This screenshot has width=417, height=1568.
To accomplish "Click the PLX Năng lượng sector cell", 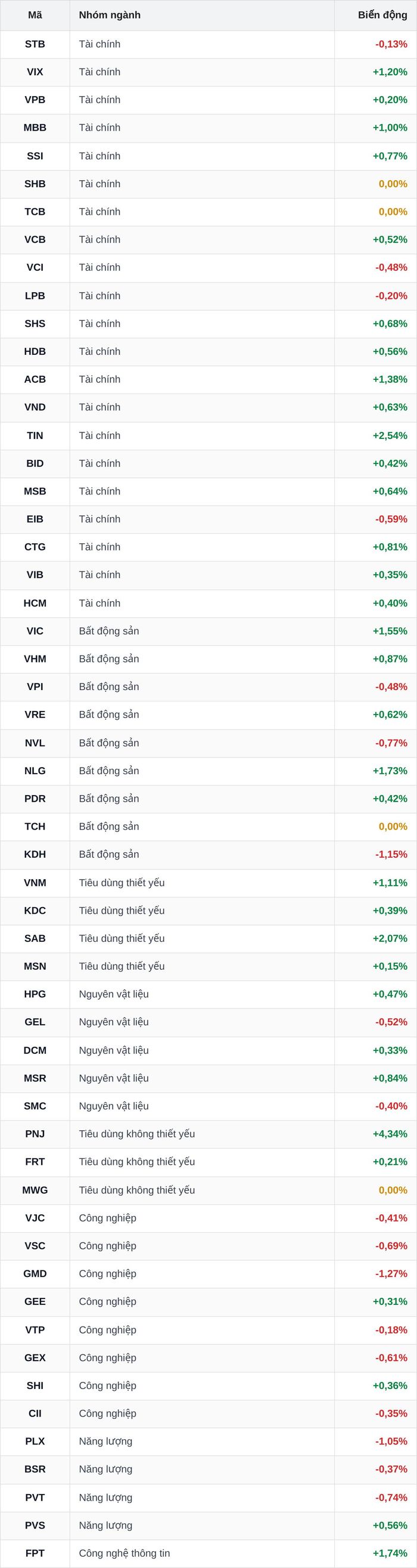I will pyautogui.click(x=202, y=1442).
